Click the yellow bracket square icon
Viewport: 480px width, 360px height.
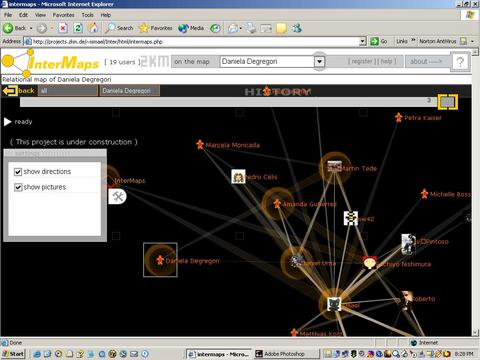(x=448, y=102)
